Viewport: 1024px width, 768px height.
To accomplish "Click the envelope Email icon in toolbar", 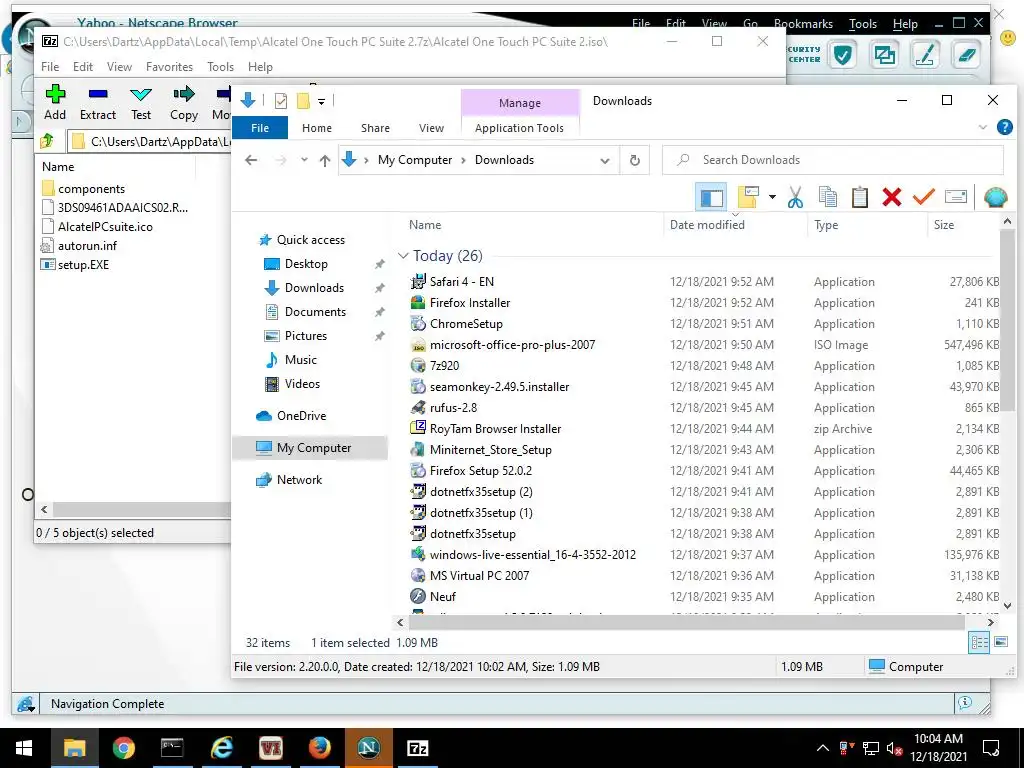I will pos(955,197).
